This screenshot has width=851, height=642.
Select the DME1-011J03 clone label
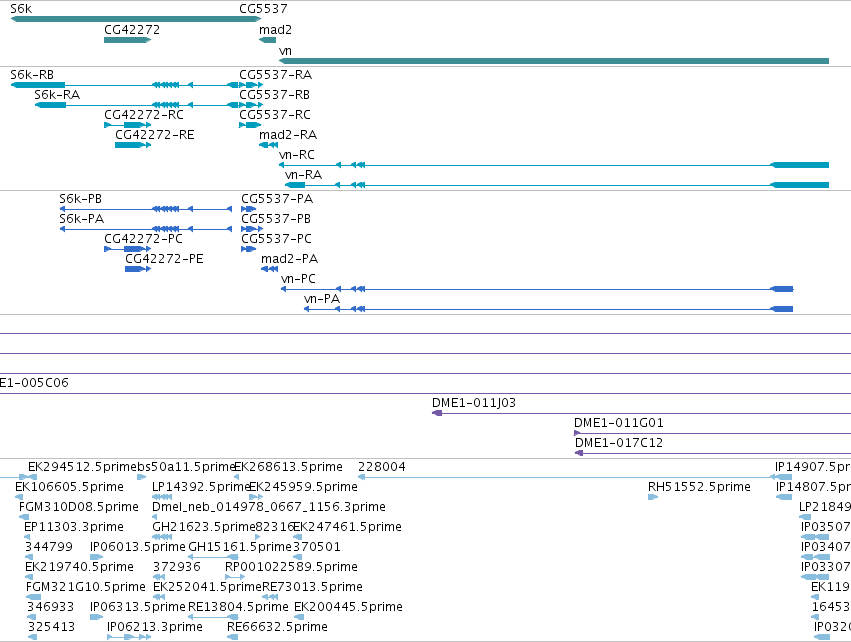pos(474,403)
